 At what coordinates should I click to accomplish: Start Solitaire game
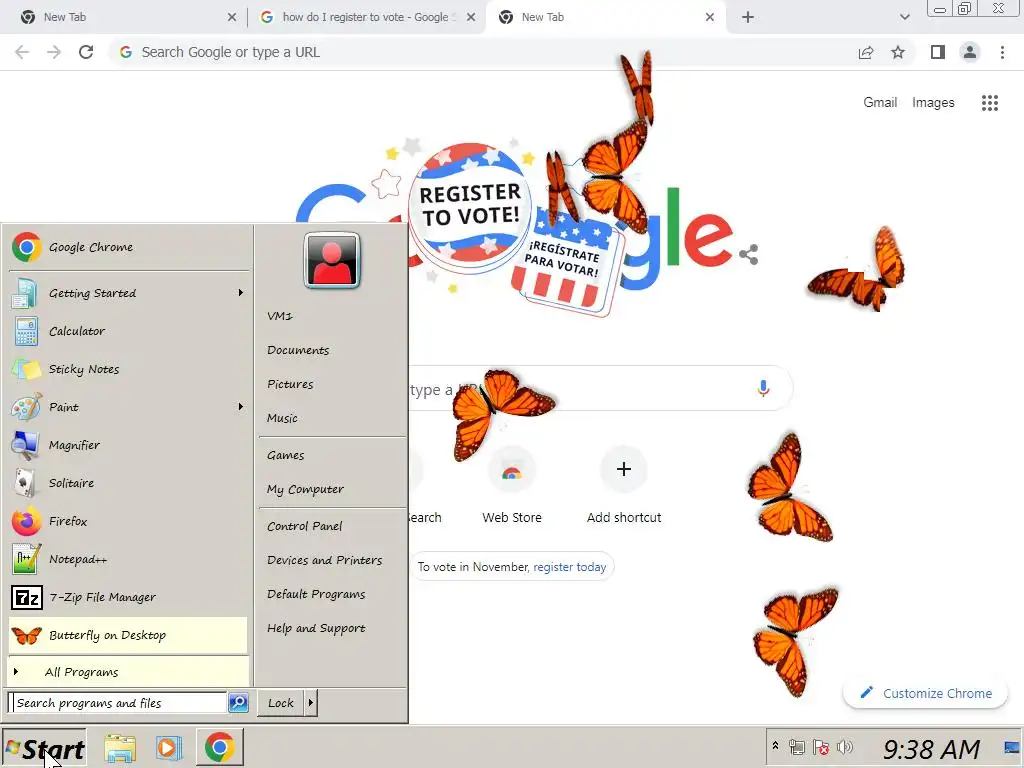tap(129, 483)
